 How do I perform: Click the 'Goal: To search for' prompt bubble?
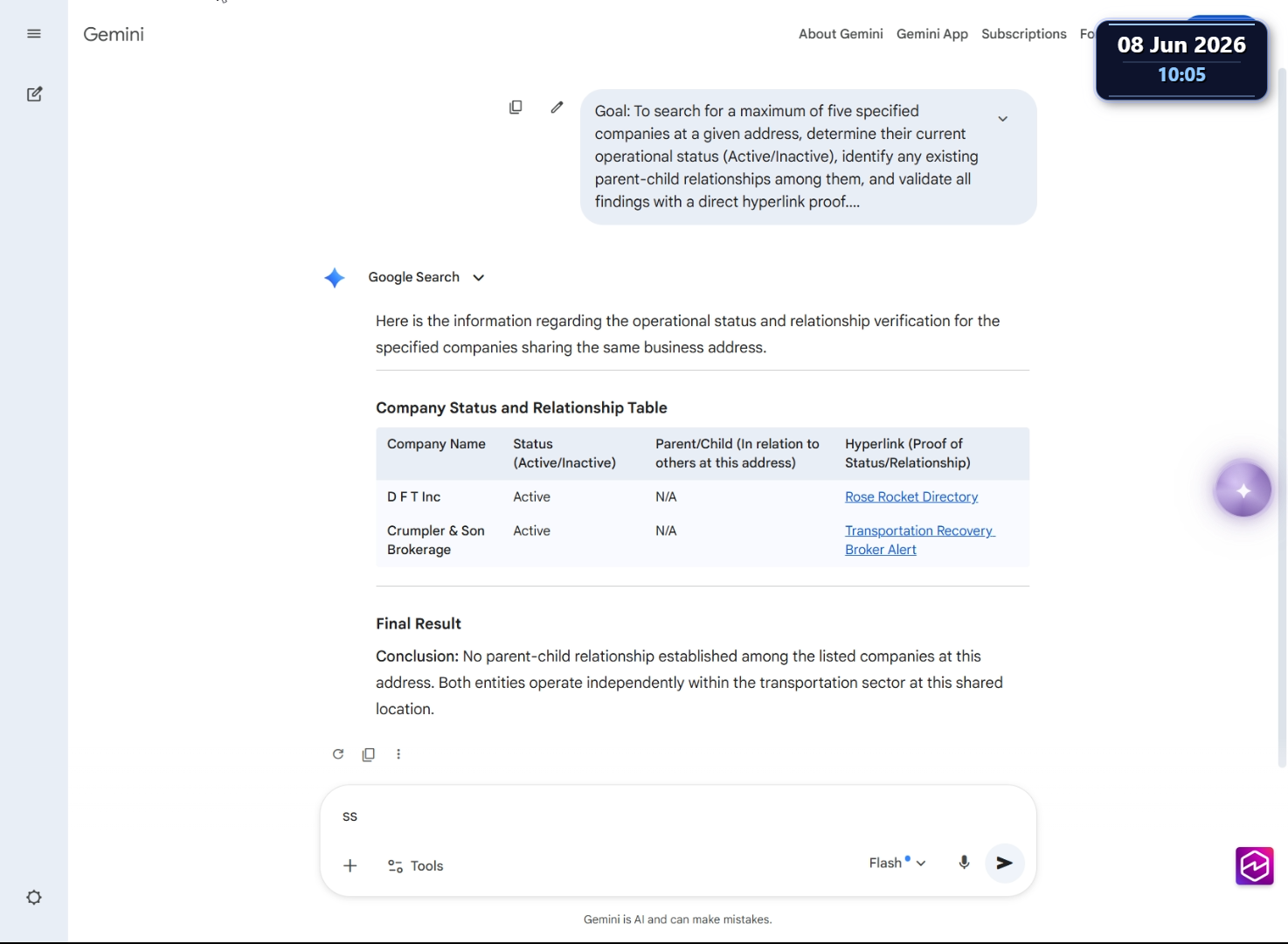click(808, 156)
